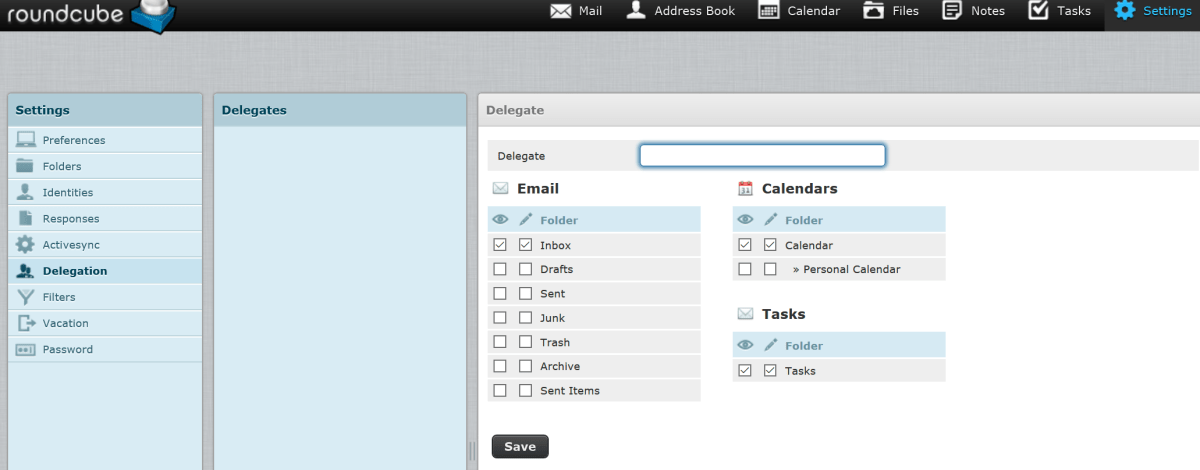Open the Mail envelope icon
Screen dimensions: 1200x470
[x=561, y=11]
